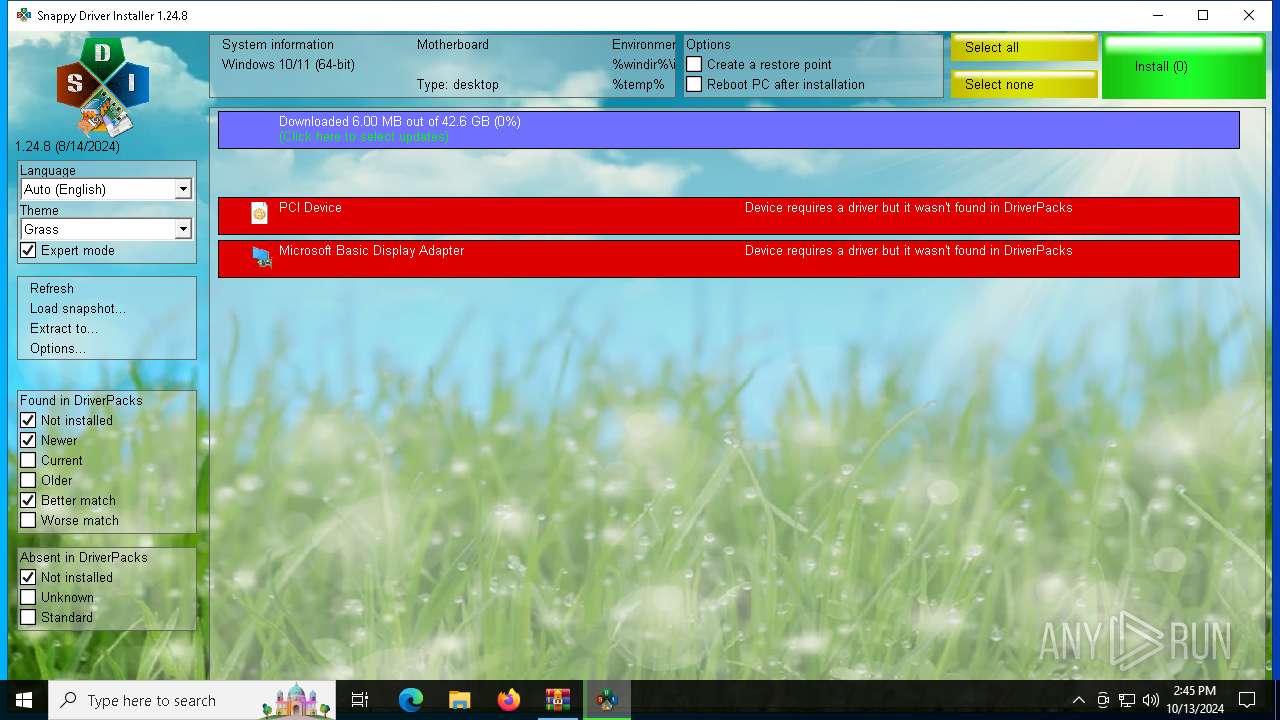
Task: Select the PCI Device row
Action: coord(729,216)
